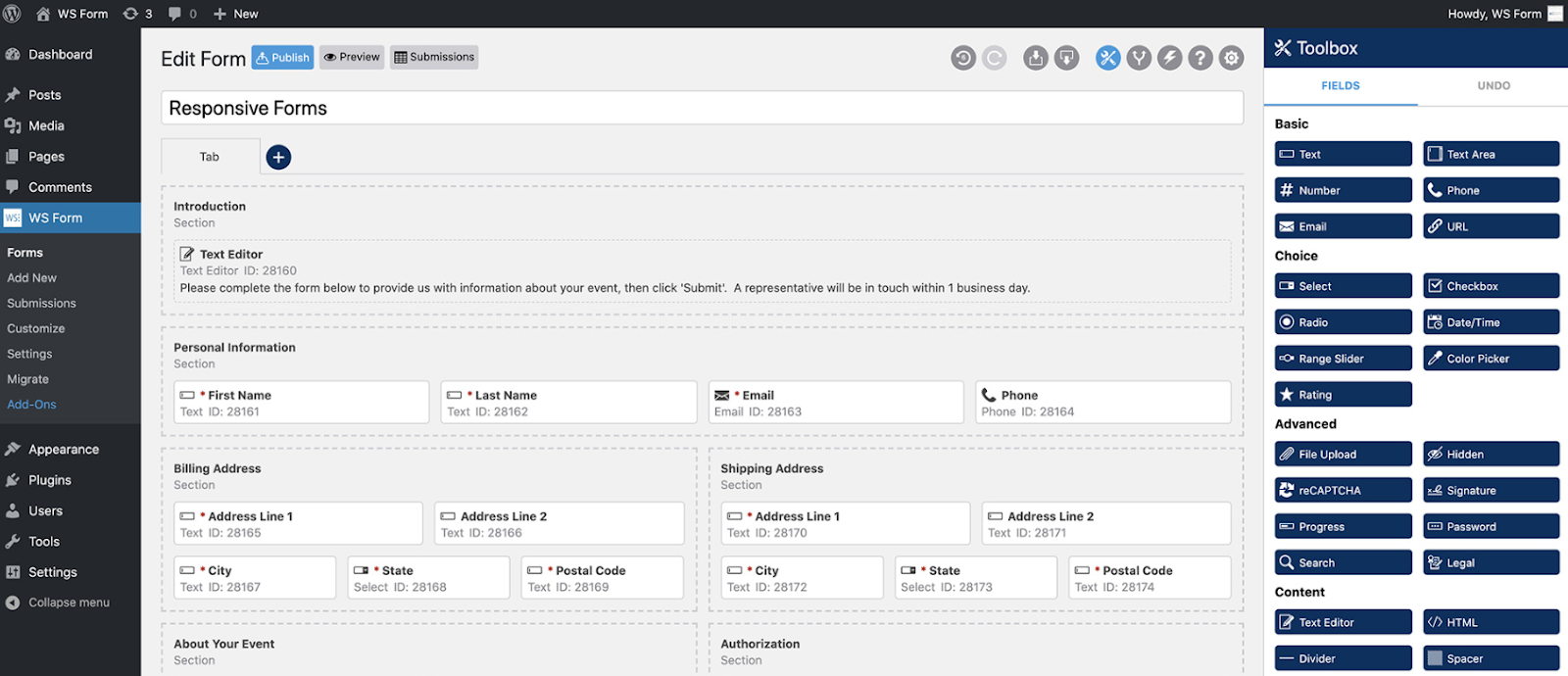Open form settings gear icon
Screen dimensions: 1568x676
1232,58
